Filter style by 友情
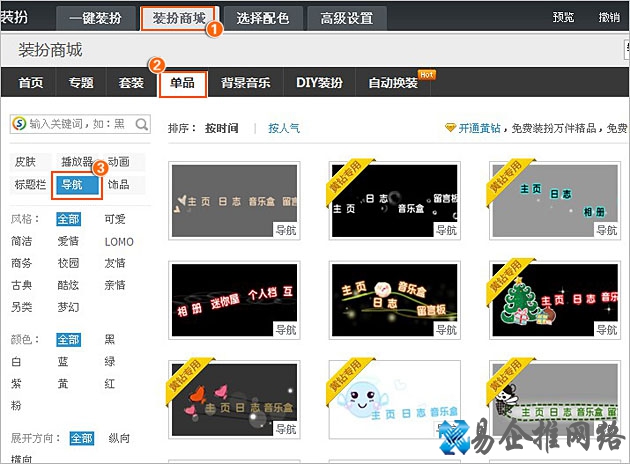The width and height of the screenshot is (630, 464). coord(115,264)
